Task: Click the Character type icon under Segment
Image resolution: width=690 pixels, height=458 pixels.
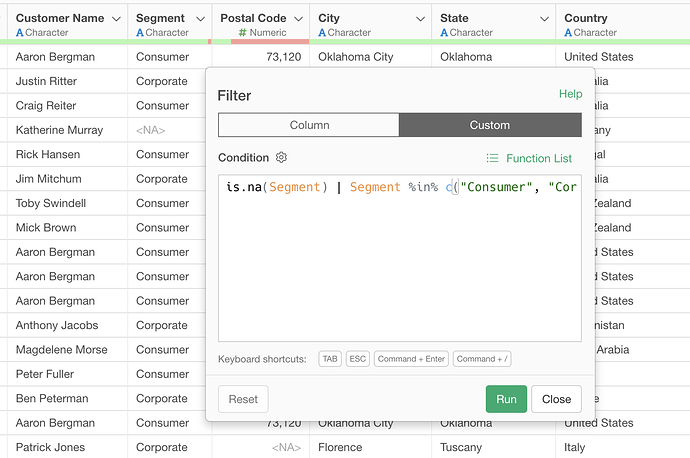Action: coord(140,33)
